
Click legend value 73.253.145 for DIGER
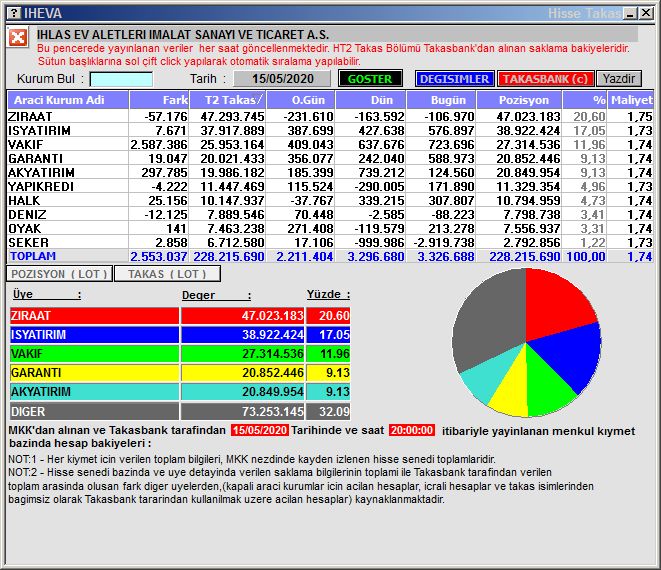[x=272, y=411]
